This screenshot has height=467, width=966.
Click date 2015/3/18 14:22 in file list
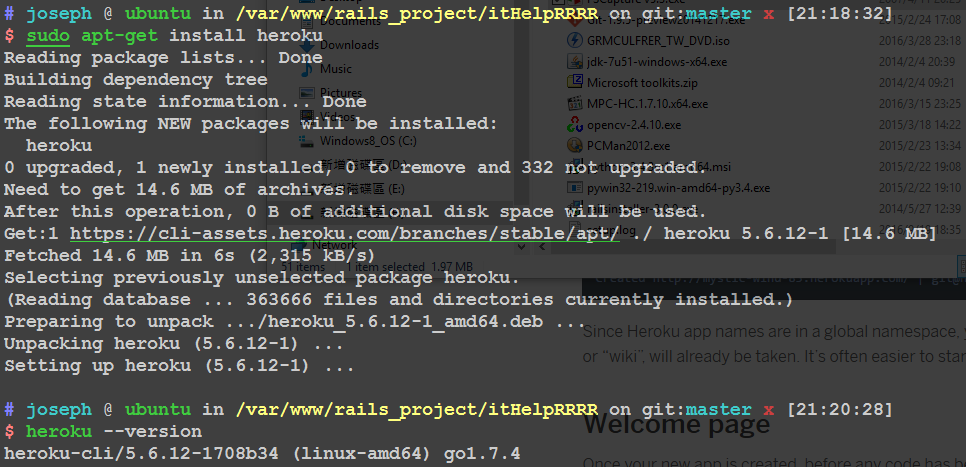(920, 124)
